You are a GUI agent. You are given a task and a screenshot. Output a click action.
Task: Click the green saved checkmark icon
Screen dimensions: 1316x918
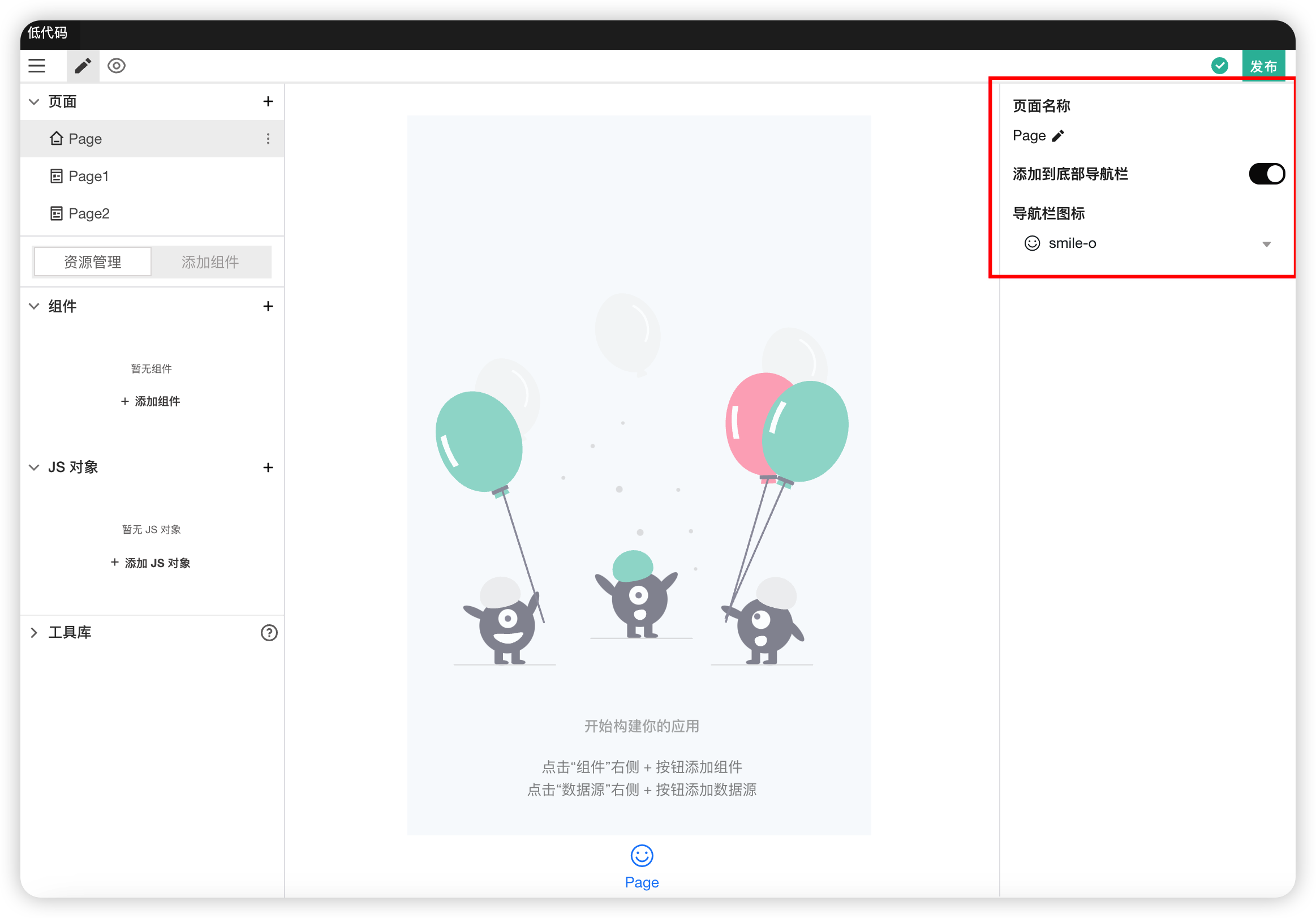(x=1219, y=65)
